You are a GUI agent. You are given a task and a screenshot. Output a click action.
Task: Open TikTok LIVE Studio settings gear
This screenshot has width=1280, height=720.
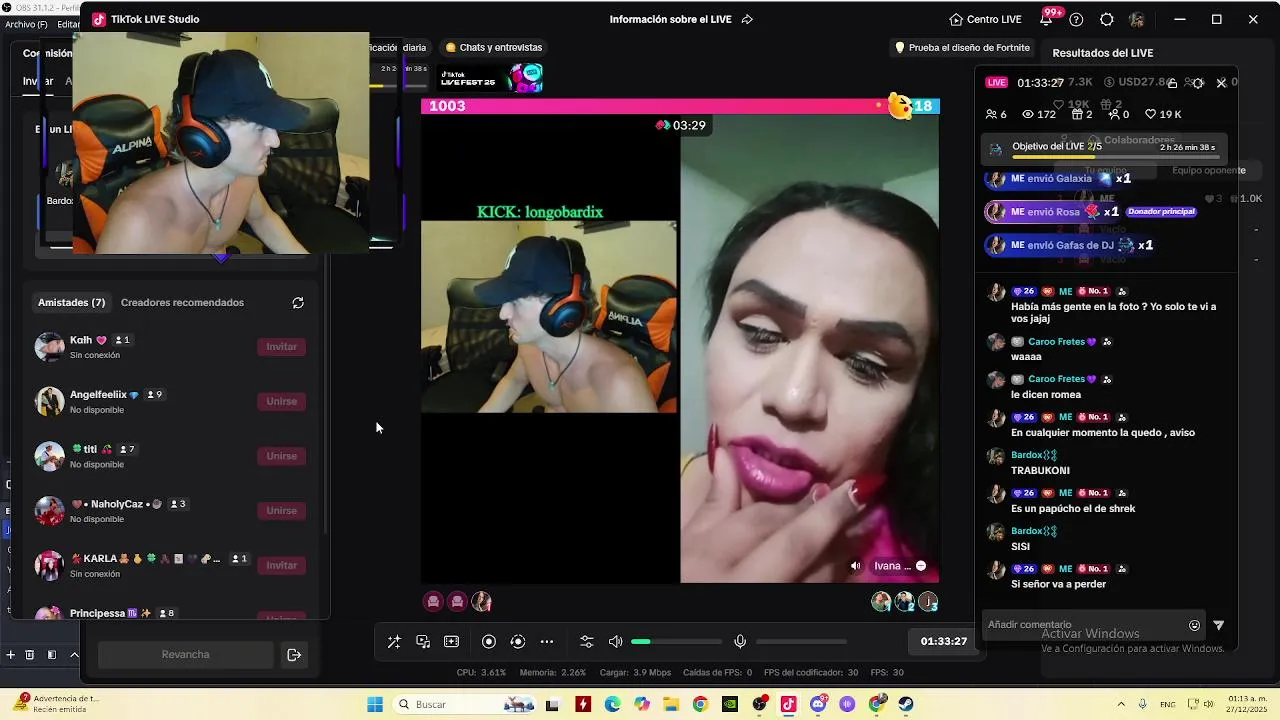coord(1106,19)
